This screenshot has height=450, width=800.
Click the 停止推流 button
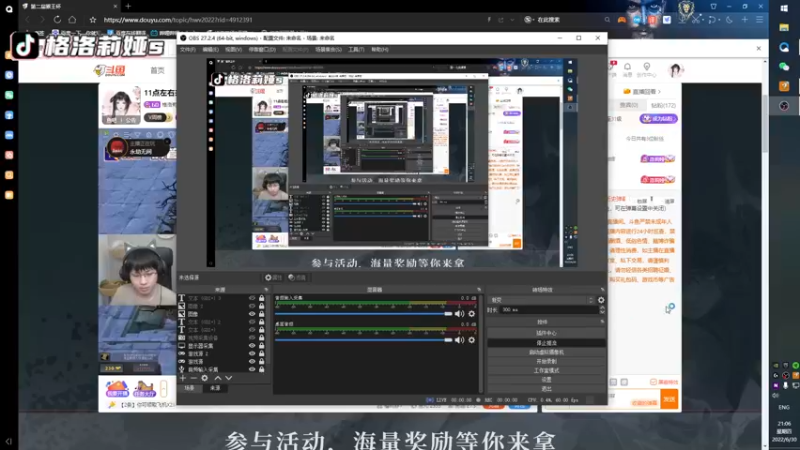click(546, 343)
